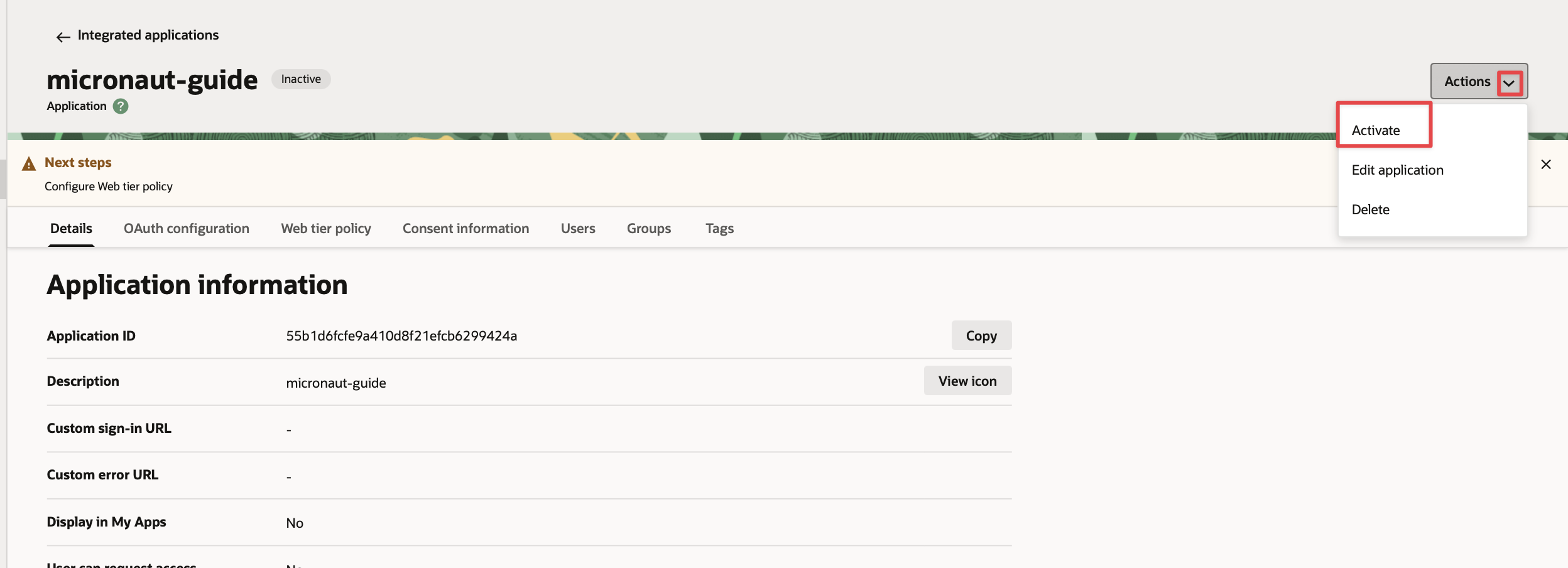The width and height of the screenshot is (1568, 568).
Task: Choose Edit application in the menu
Action: [1397, 170]
